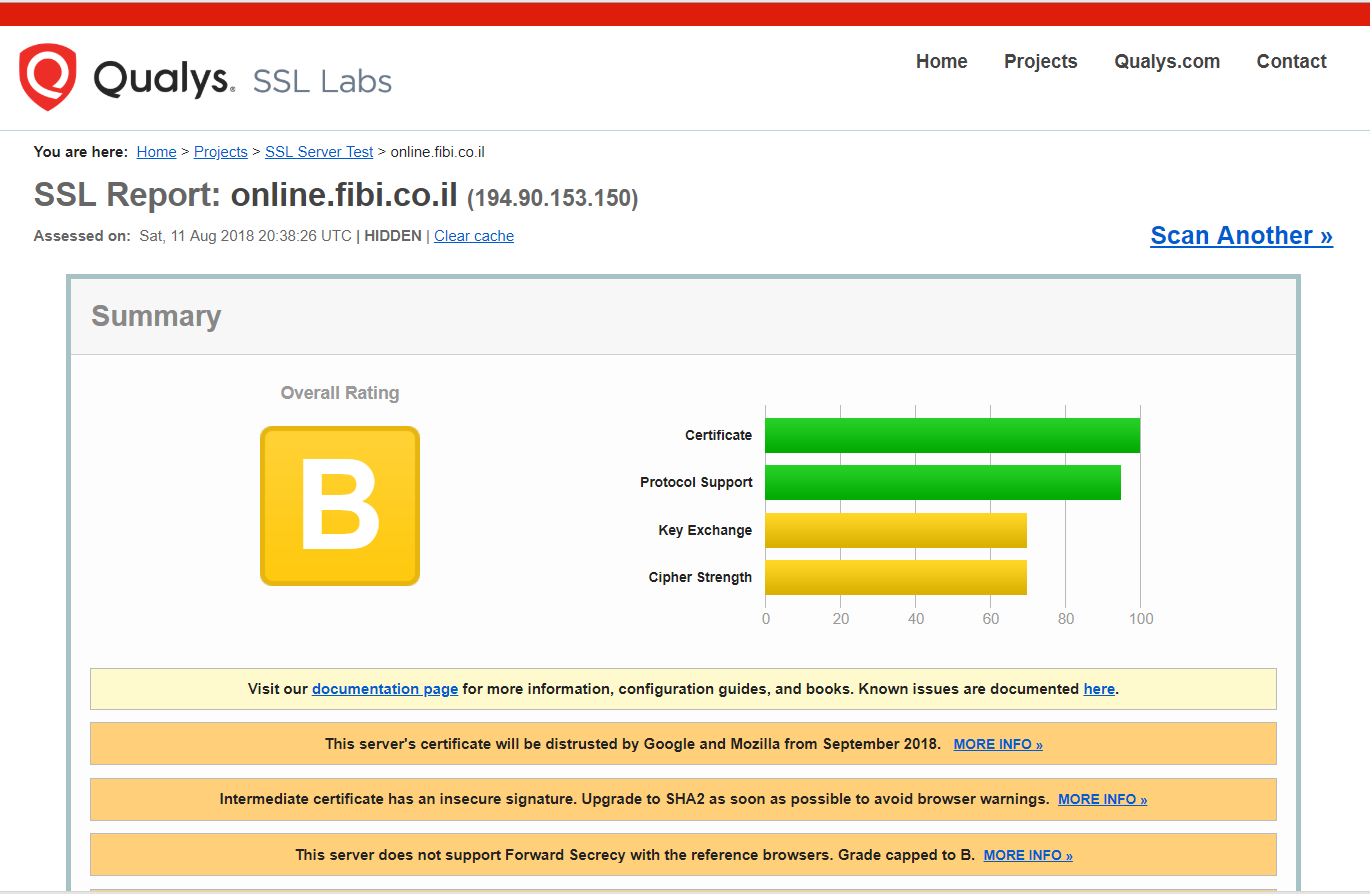Click the Qualys shield logo icon
The image size is (1370, 894).
(47, 77)
